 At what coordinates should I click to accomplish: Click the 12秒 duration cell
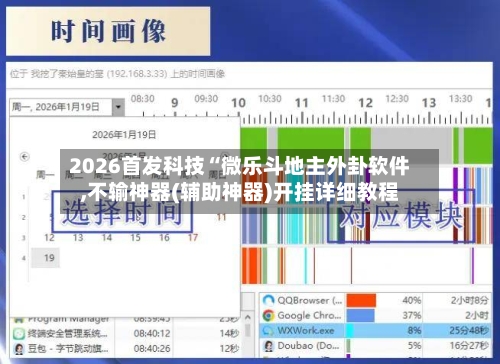(229, 348)
